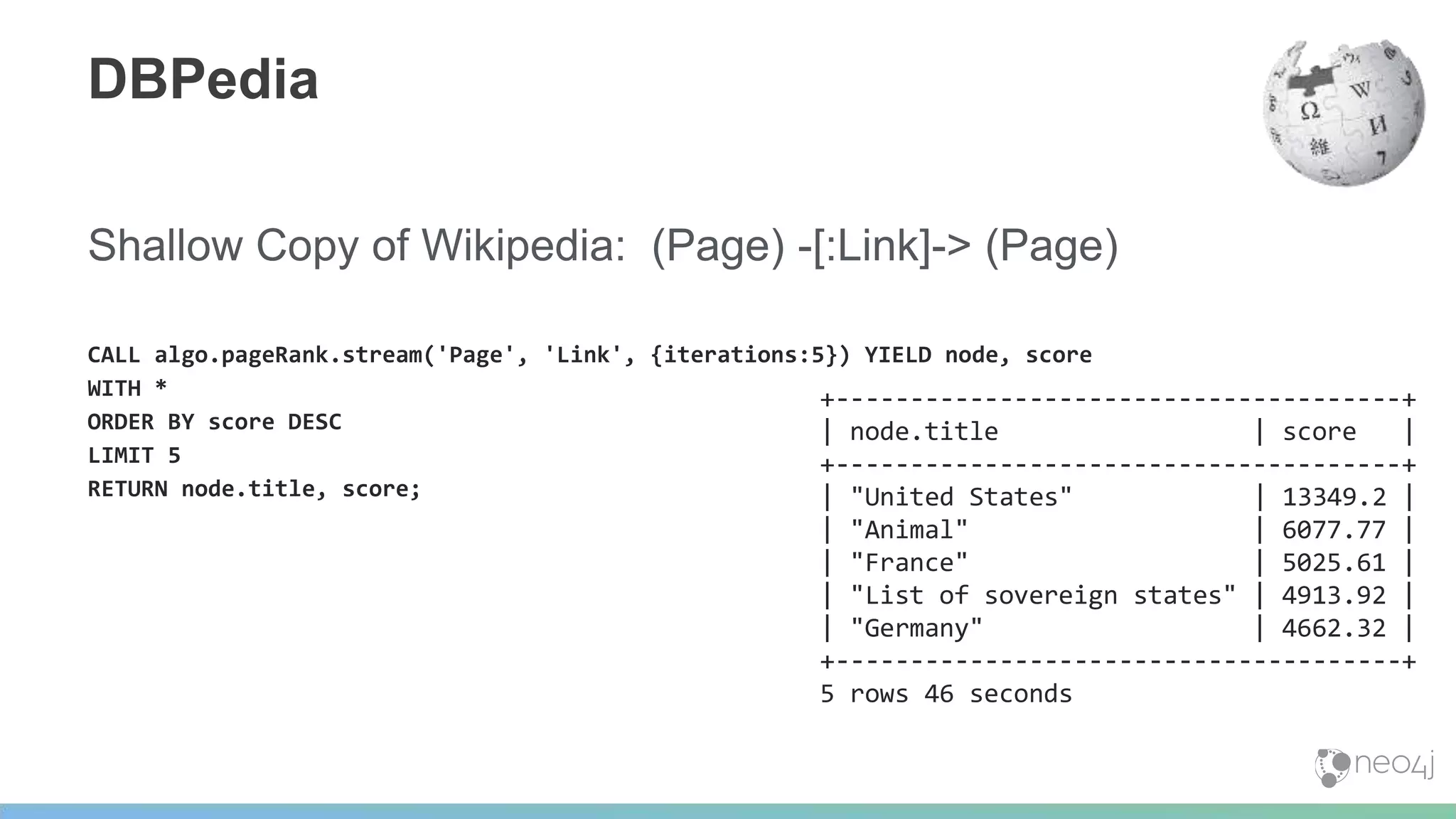This screenshot has height=819, width=1456.
Task: Click the 5 rows 46 seconds summary
Action: 946,694
